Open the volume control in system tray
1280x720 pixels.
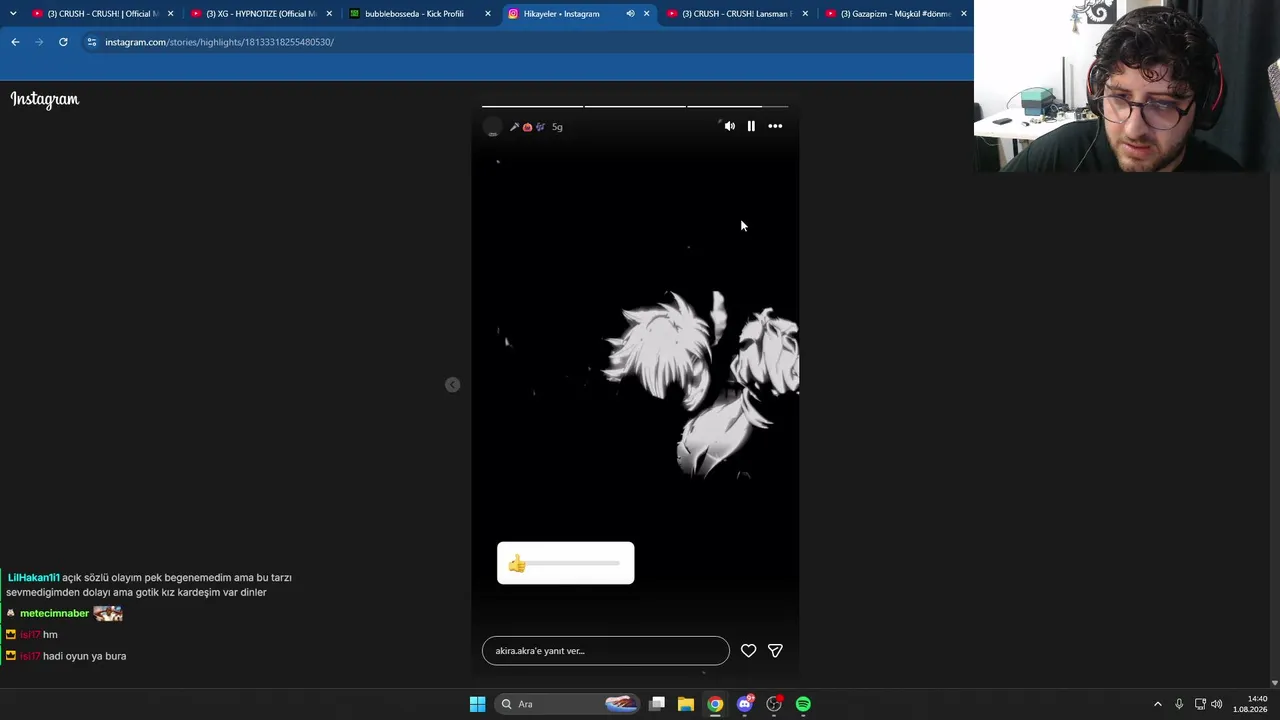[x=1217, y=704]
